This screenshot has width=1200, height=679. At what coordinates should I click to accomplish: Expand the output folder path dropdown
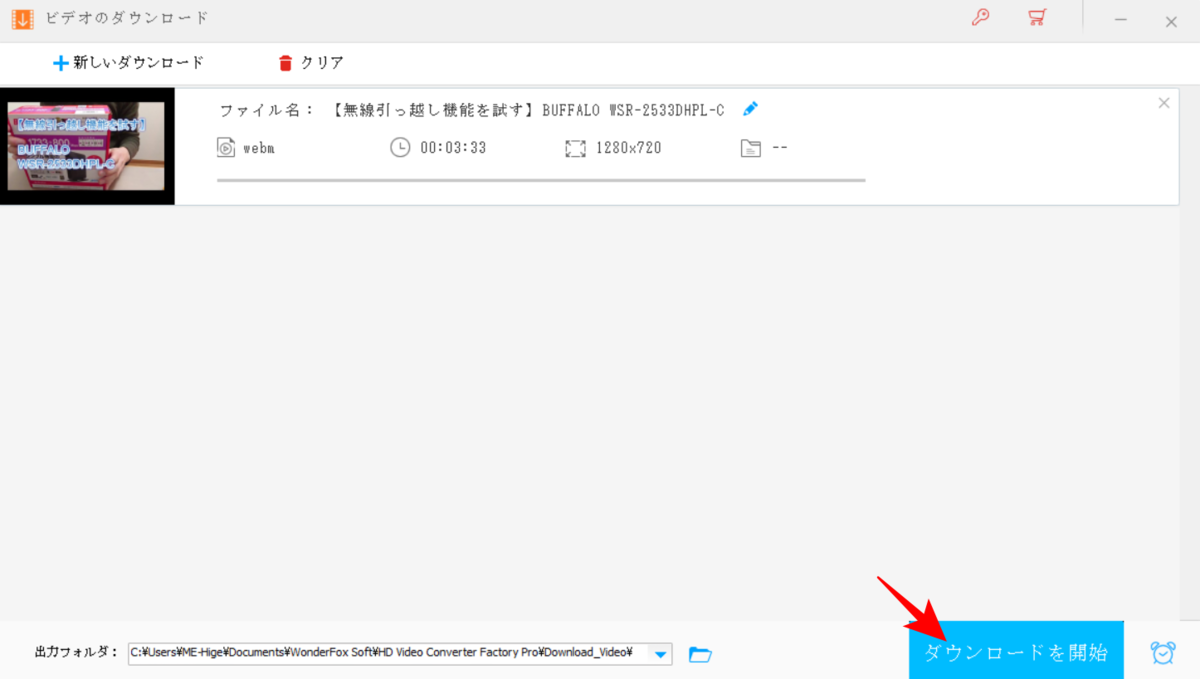(660, 654)
